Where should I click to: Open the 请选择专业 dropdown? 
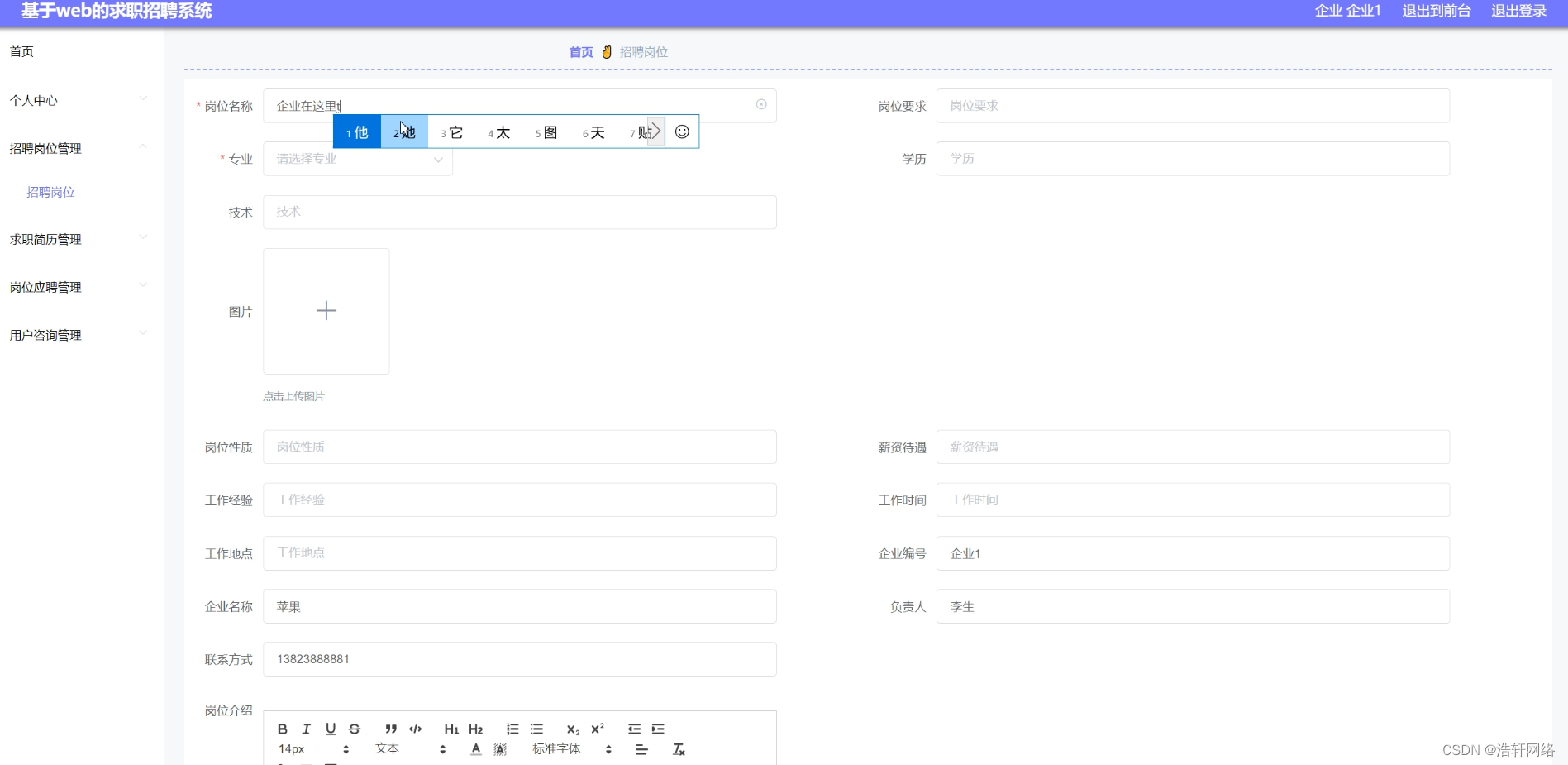pyautogui.click(x=356, y=159)
